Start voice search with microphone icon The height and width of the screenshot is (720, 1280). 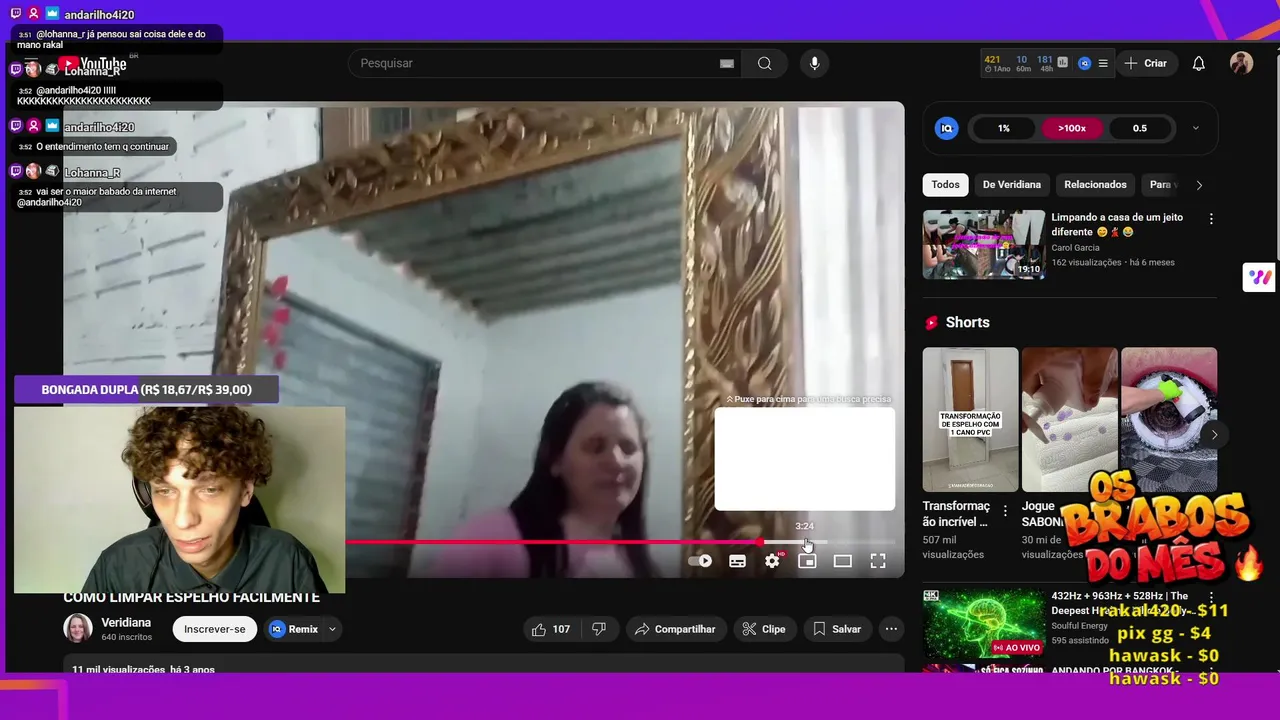click(x=814, y=63)
